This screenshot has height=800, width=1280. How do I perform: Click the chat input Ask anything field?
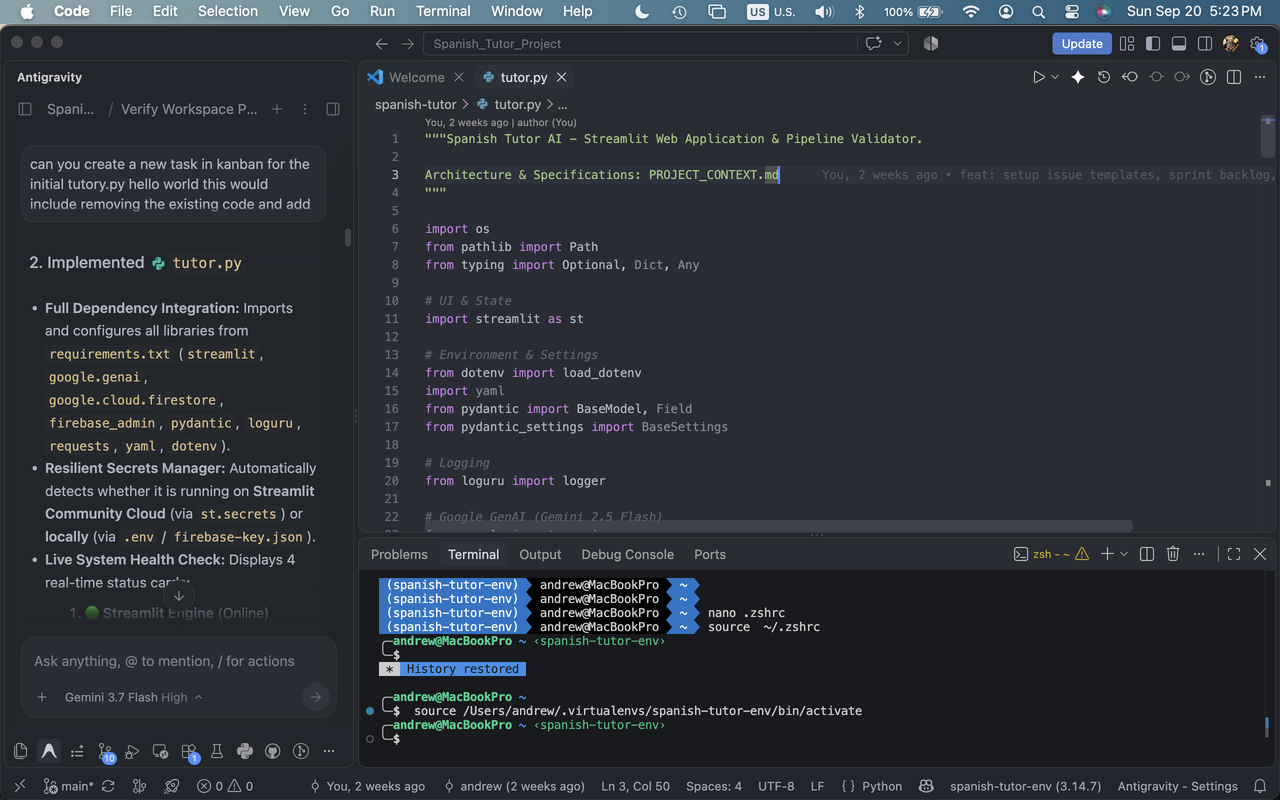(178, 661)
